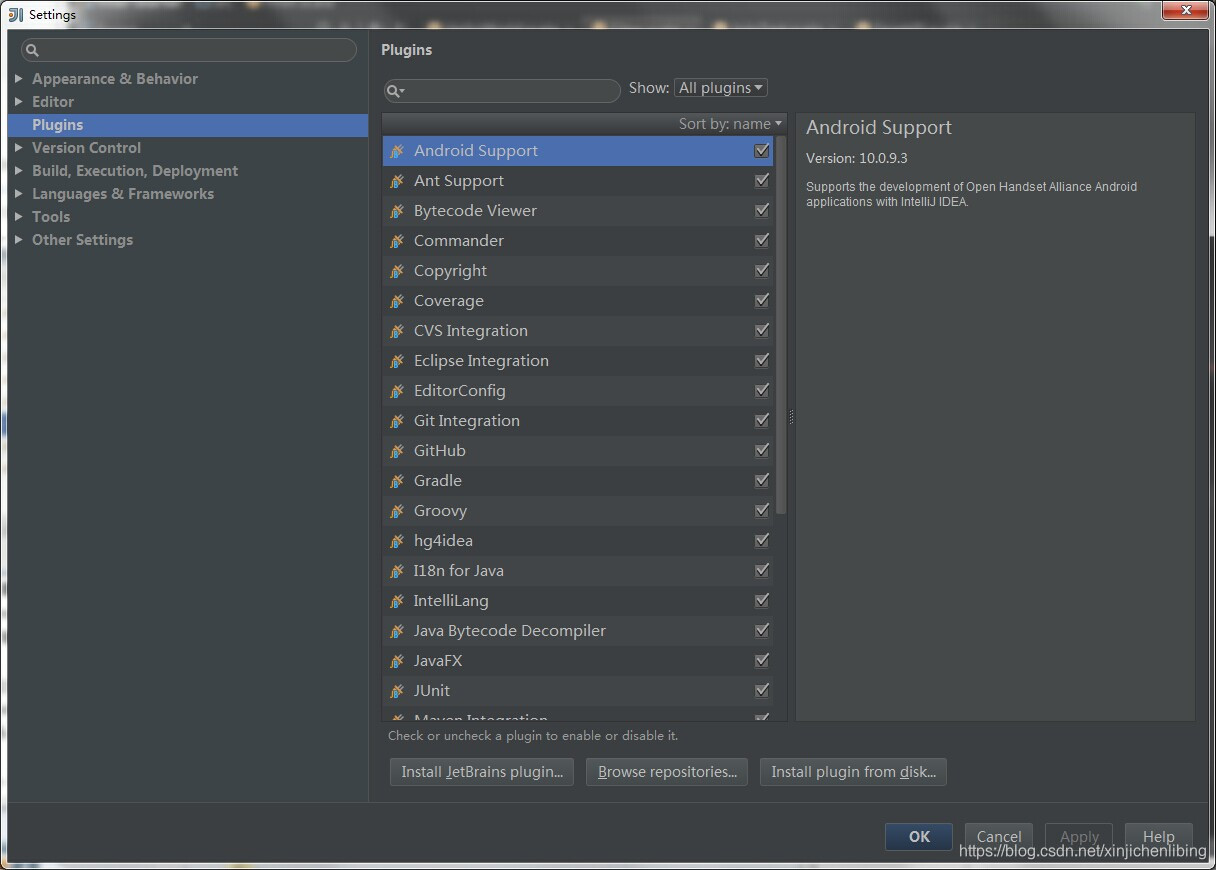The width and height of the screenshot is (1216, 870).
Task: Click the Bytecode Viewer plugin icon
Action: pos(397,211)
